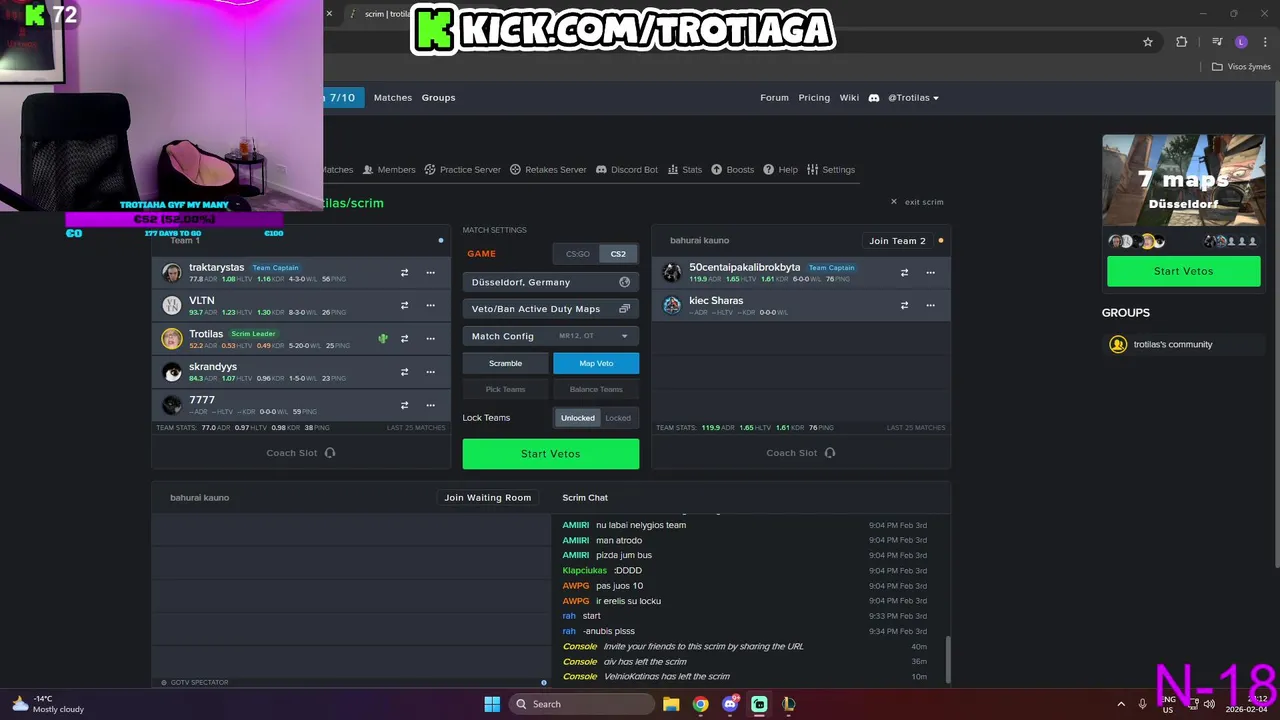Choose the Map Veto mode

pyautogui.click(x=596, y=363)
